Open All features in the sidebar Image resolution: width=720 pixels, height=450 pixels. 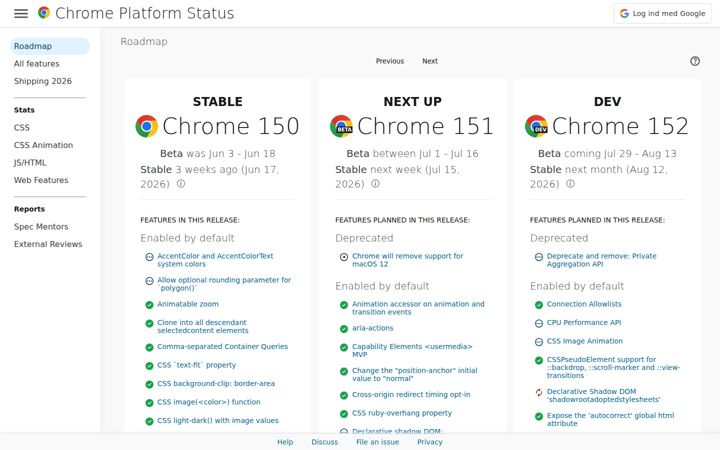coord(36,64)
